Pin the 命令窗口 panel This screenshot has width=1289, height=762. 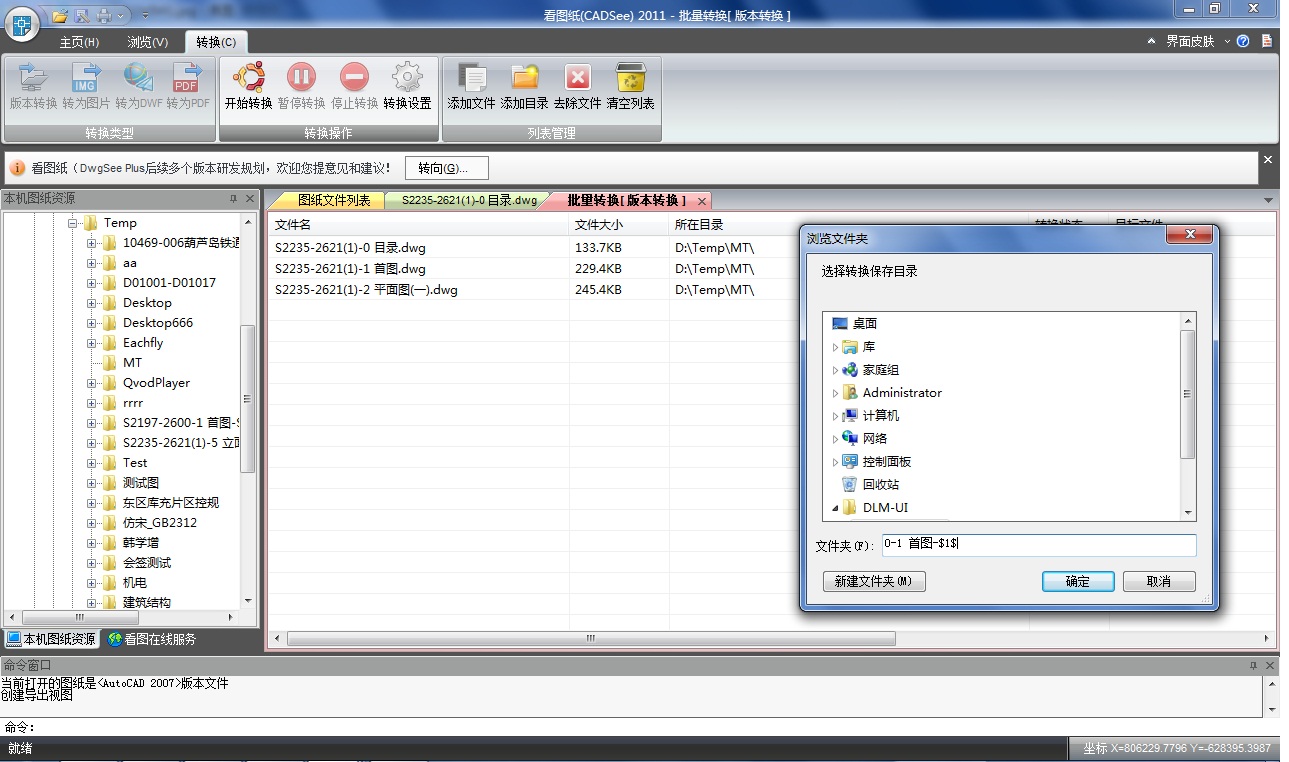click(x=1253, y=665)
